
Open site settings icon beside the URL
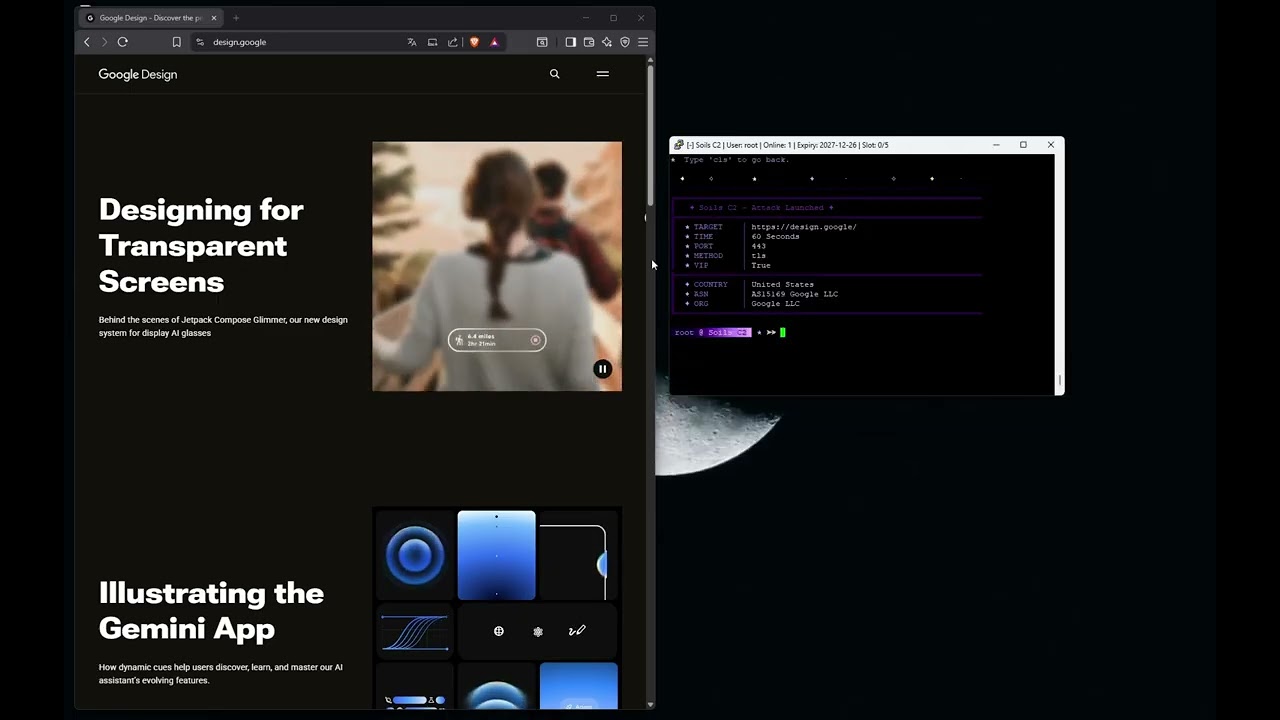coord(200,42)
